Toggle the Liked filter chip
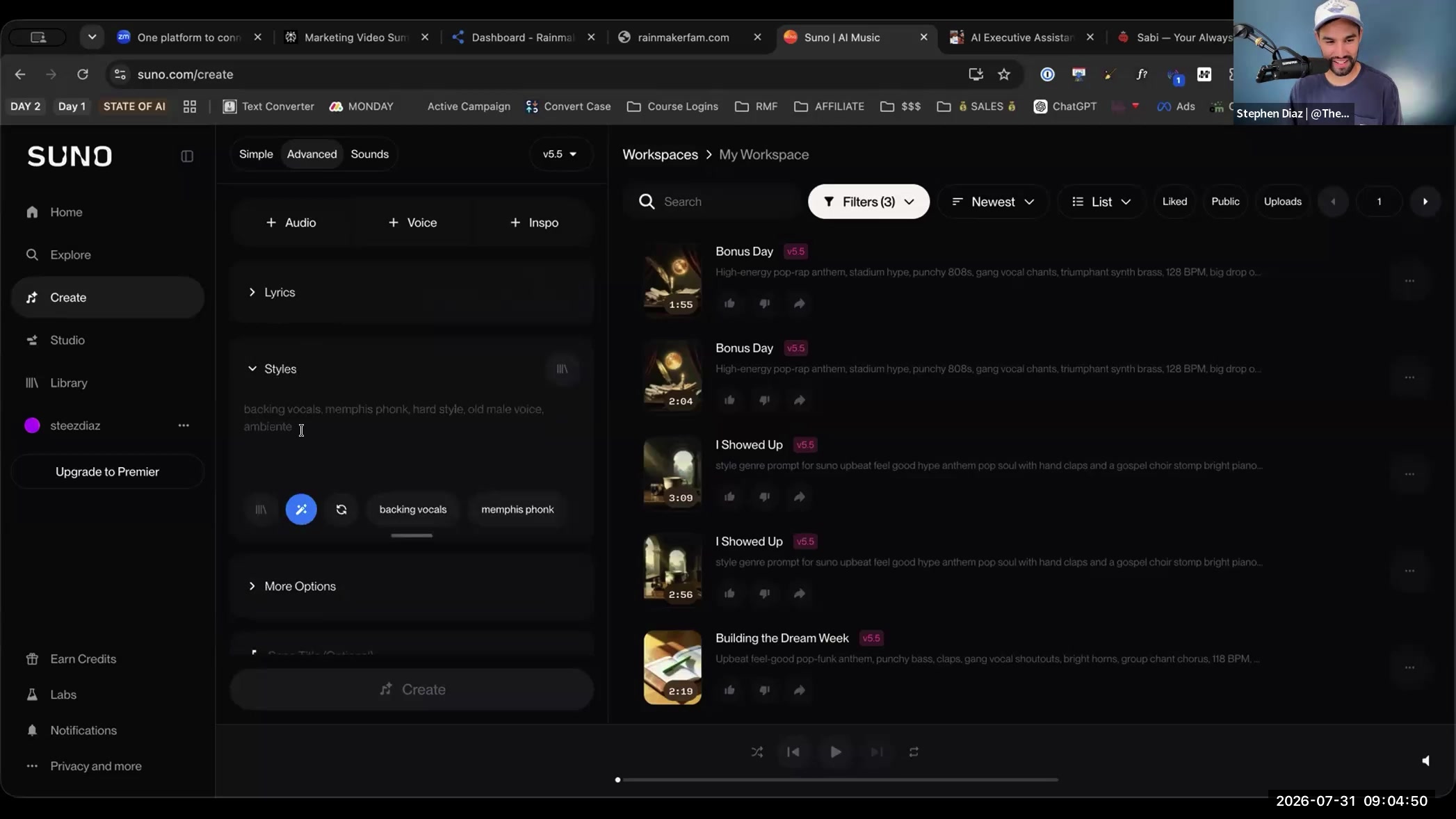This screenshot has width=1456, height=819. coord(1174,202)
